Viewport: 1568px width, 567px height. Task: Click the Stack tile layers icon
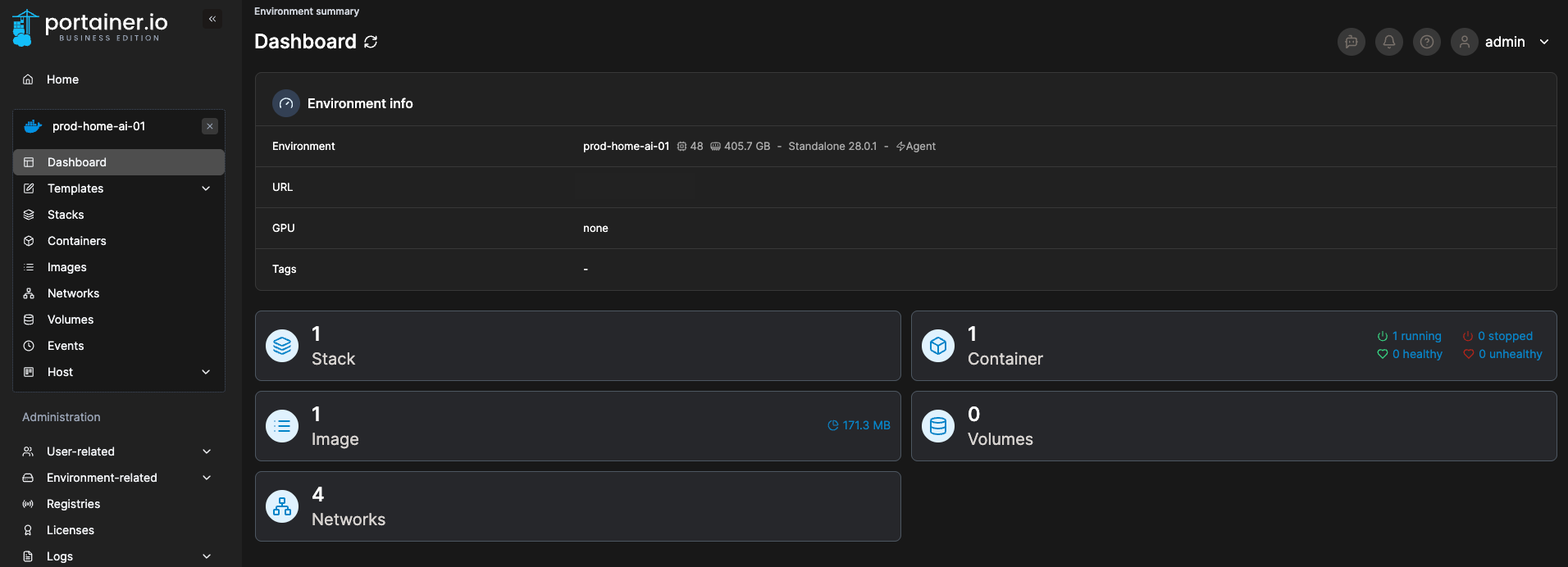pyautogui.click(x=282, y=346)
